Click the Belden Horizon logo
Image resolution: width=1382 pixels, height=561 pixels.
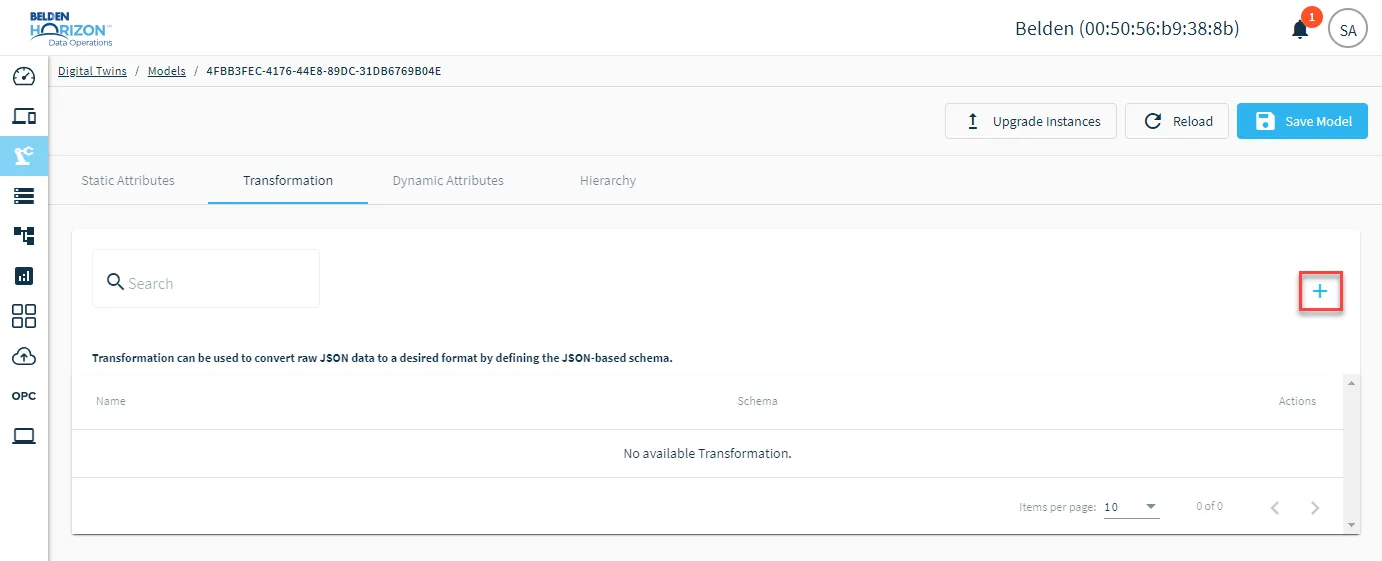71,29
